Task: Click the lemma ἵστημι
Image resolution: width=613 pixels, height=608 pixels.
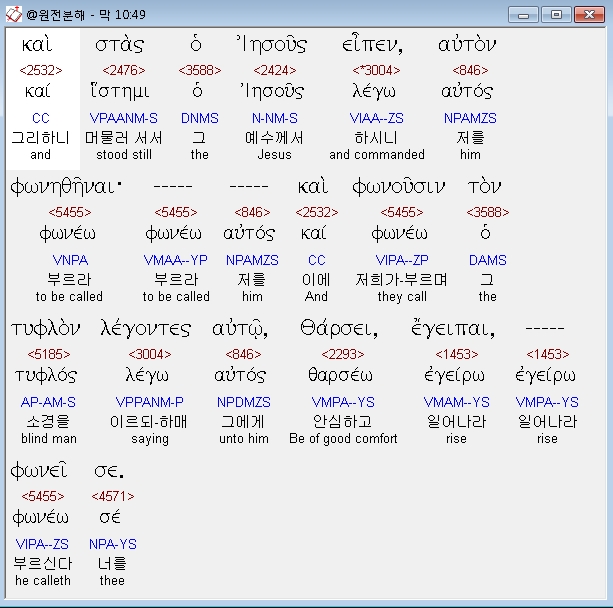Action: [x=120, y=91]
